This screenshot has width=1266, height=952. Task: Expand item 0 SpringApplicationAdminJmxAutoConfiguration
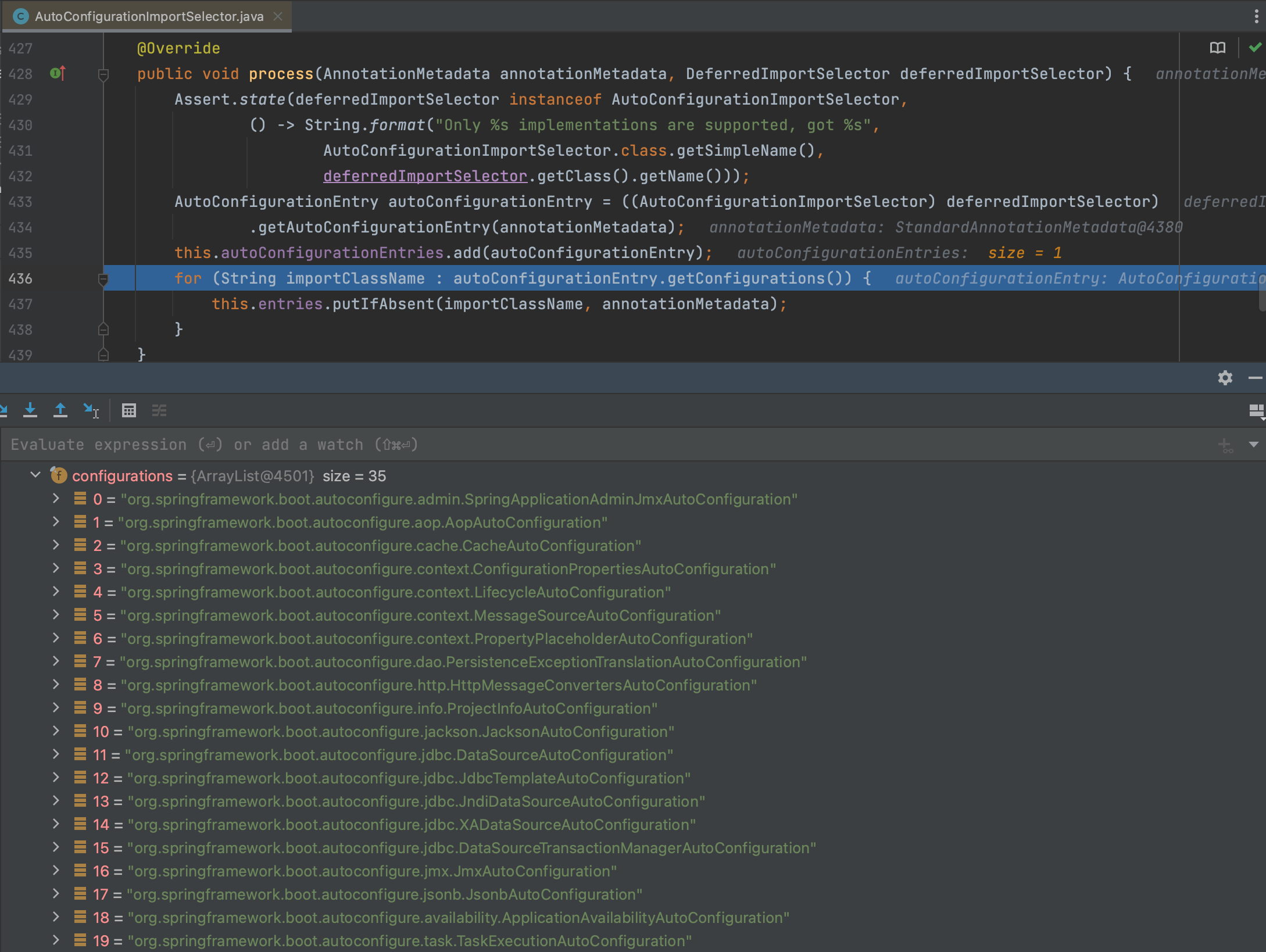coord(56,499)
